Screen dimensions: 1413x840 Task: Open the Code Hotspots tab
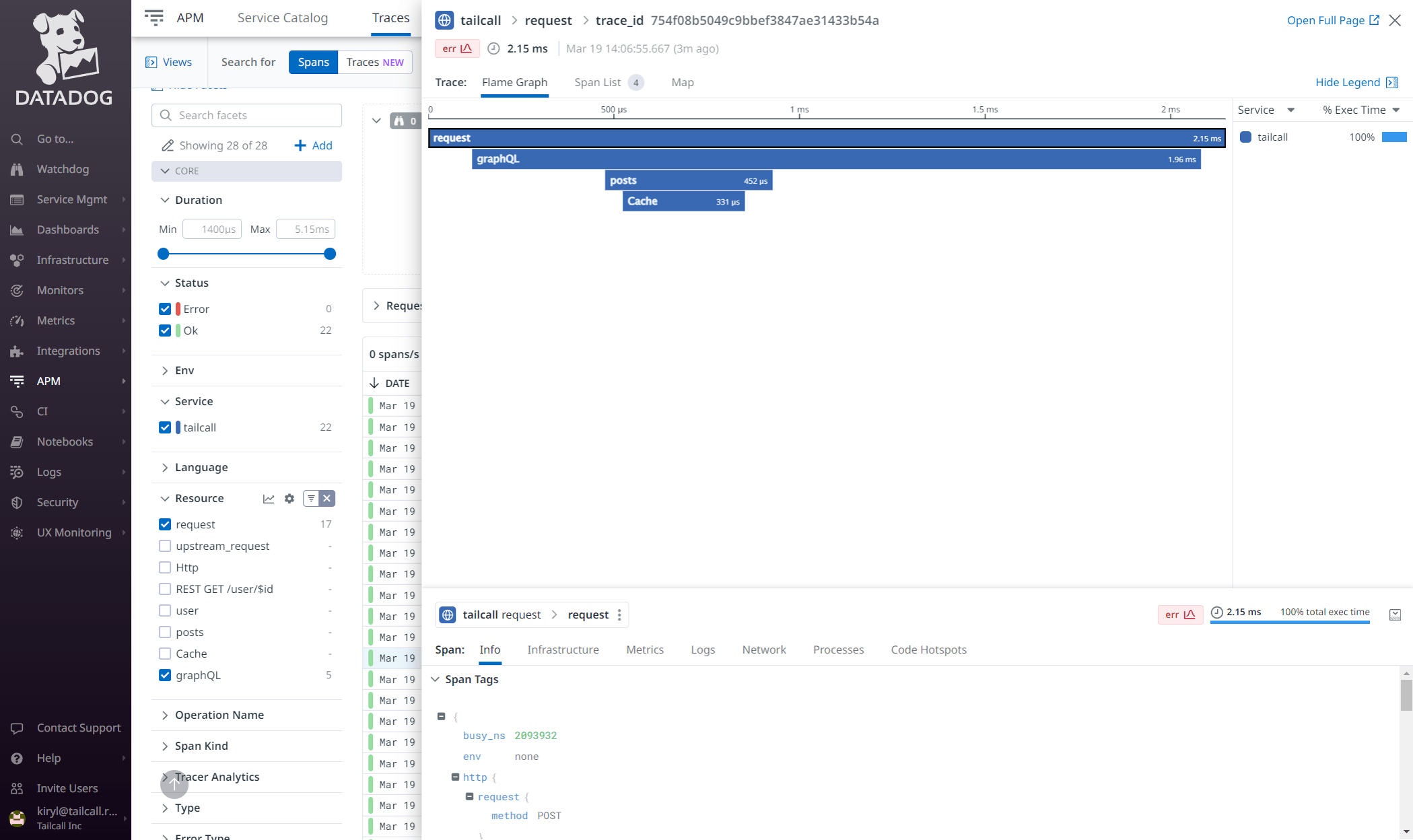(928, 650)
